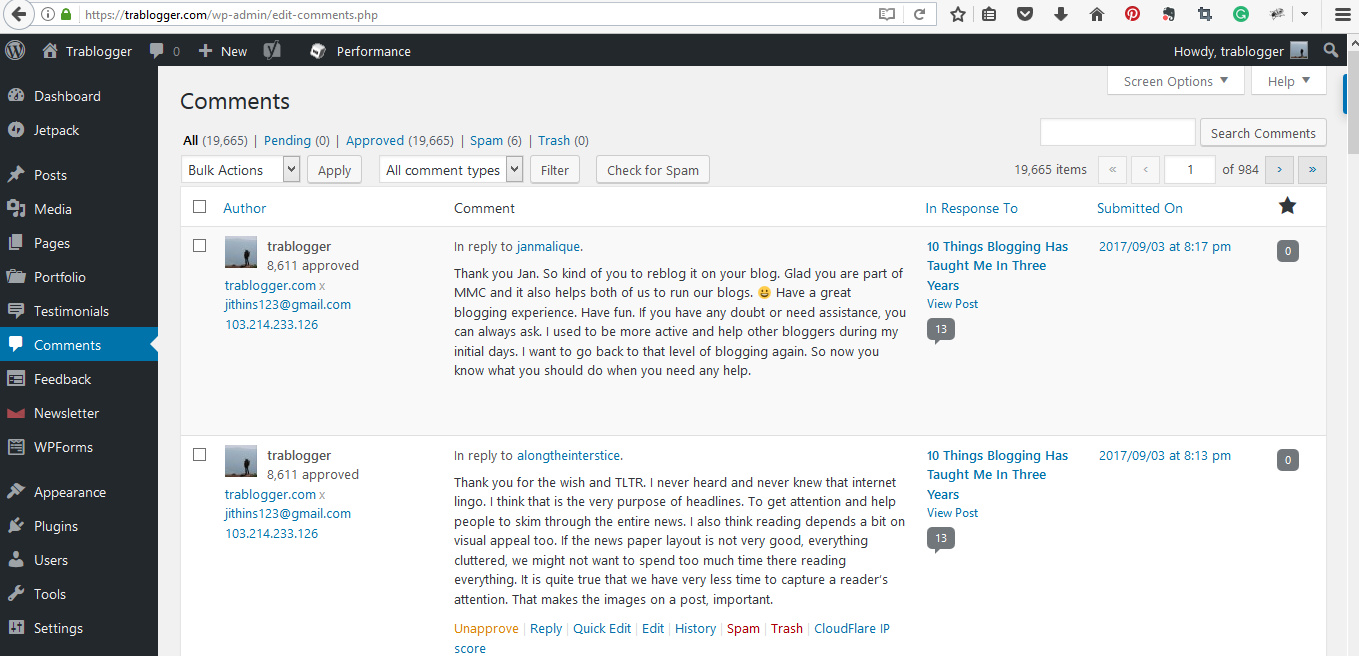Select the second comment's checkbox
This screenshot has width=1359, height=656.
click(x=199, y=454)
